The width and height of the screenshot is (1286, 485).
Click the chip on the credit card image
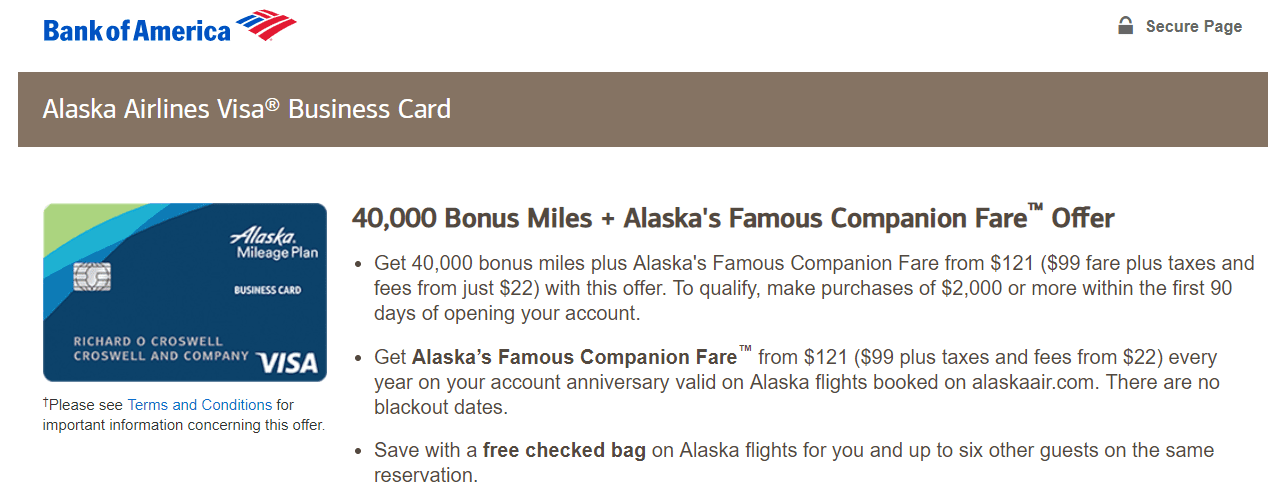pos(92,276)
